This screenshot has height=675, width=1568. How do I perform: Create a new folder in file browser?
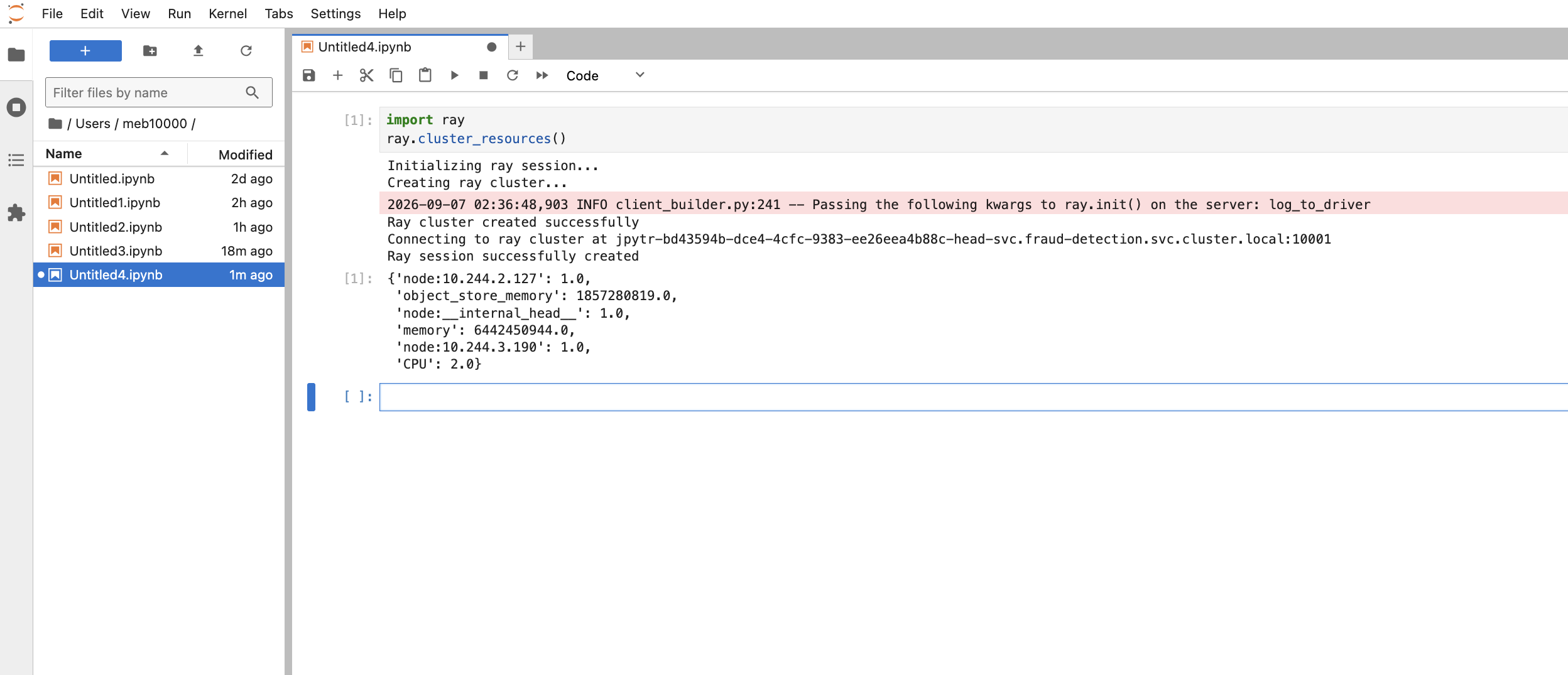pos(150,51)
